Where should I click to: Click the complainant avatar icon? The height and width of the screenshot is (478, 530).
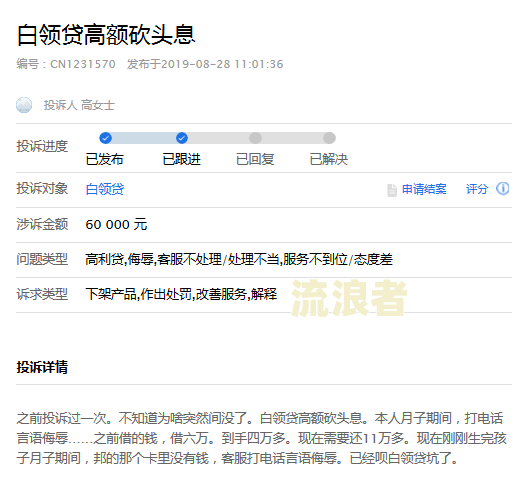(24, 105)
